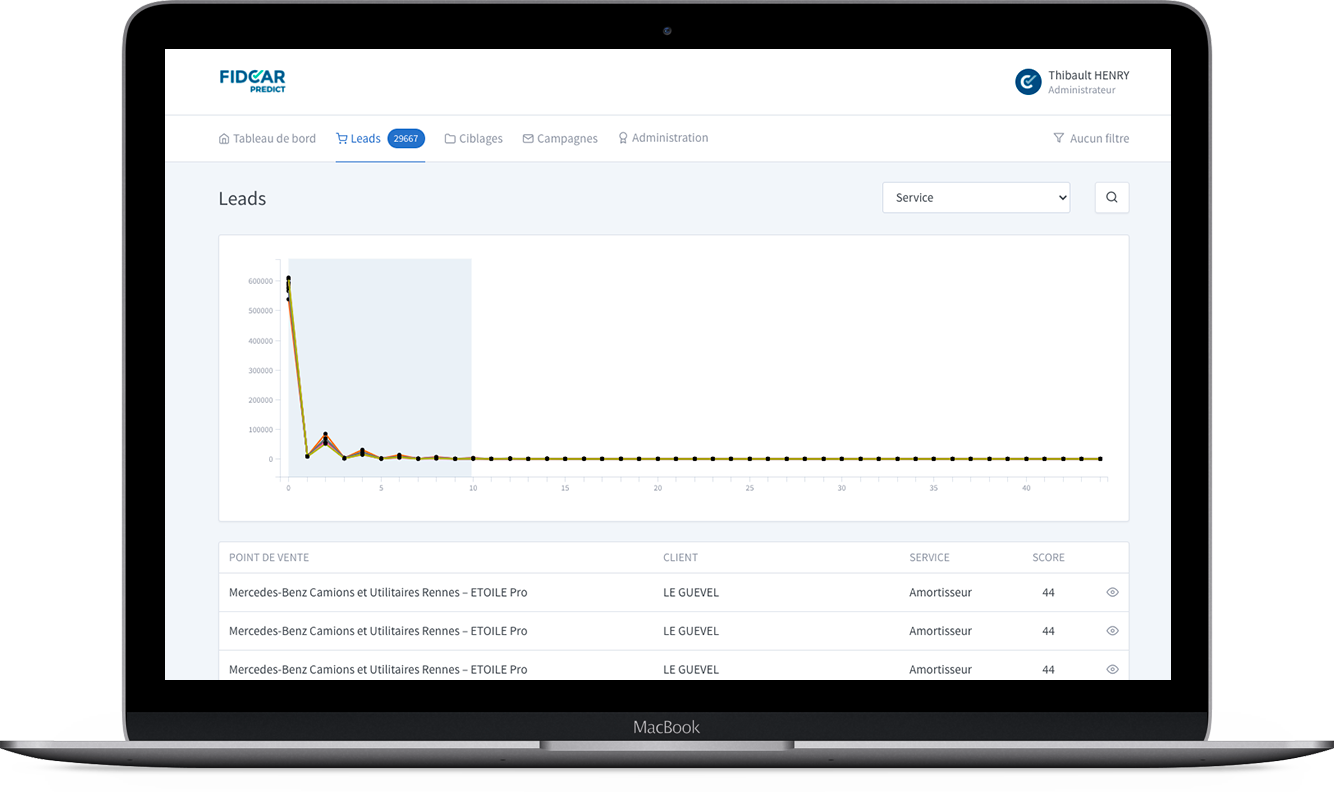Image resolution: width=1334 pixels, height=792 pixels.
Task: Open the Service dropdown
Action: [976, 197]
